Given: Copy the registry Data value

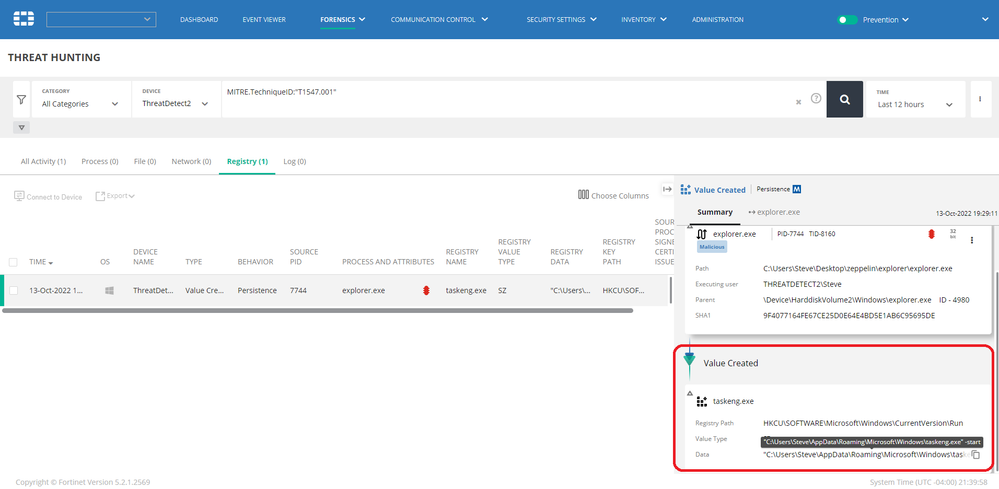Looking at the screenshot, I should [x=975, y=455].
